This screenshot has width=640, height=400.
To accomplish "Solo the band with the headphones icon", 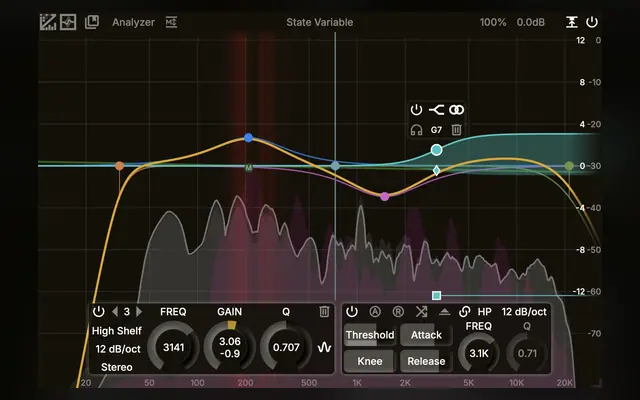I will [416, 130].
